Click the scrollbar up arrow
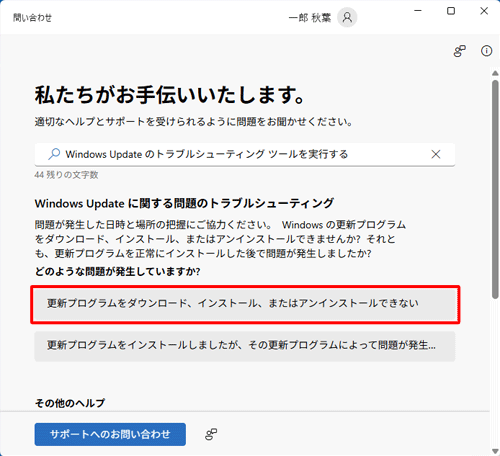 [x=495, y=73]
